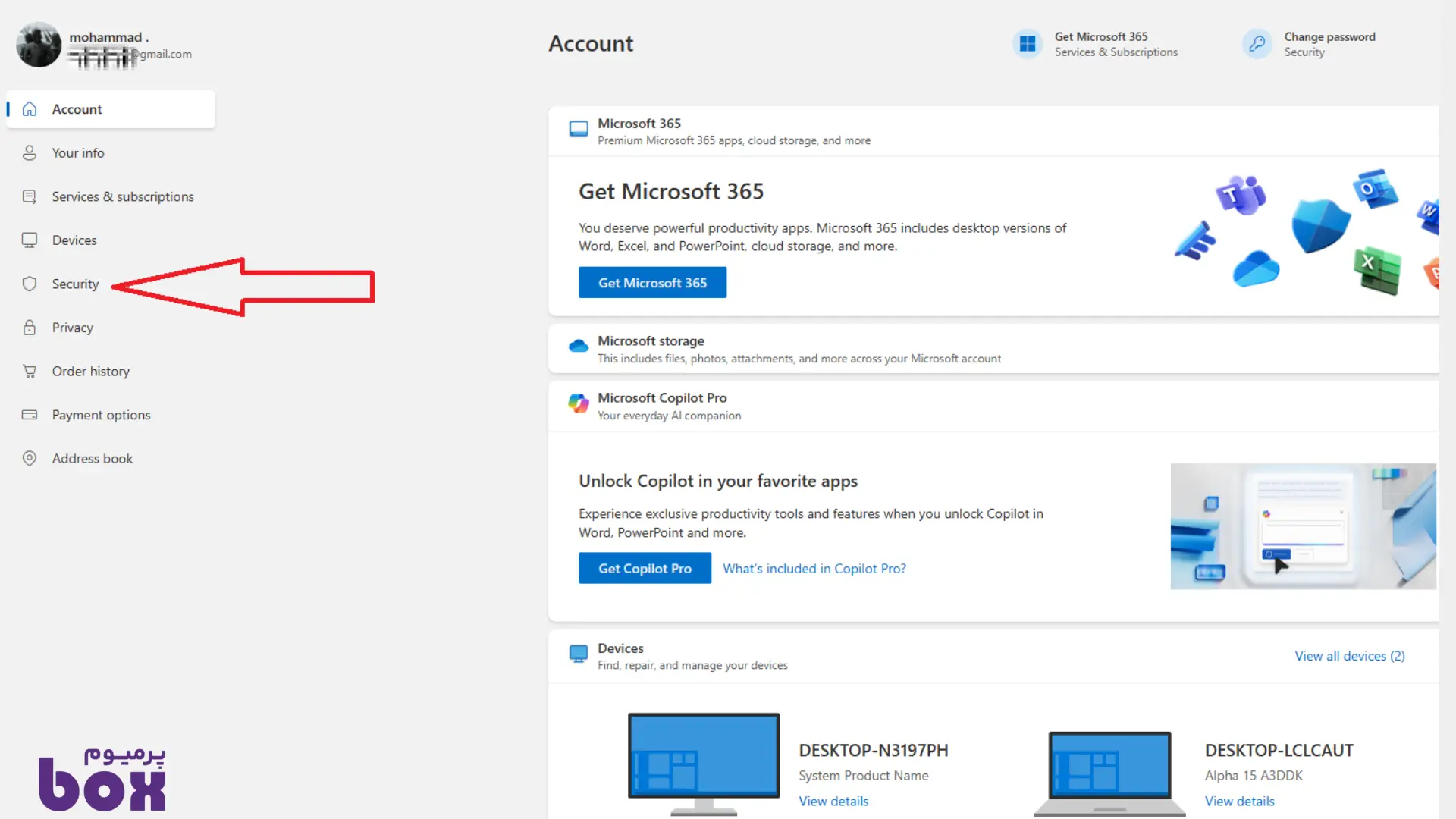Click the Microsoft storage cloud icon
This screenshot has height=819, width=1456.
[579, 347]
